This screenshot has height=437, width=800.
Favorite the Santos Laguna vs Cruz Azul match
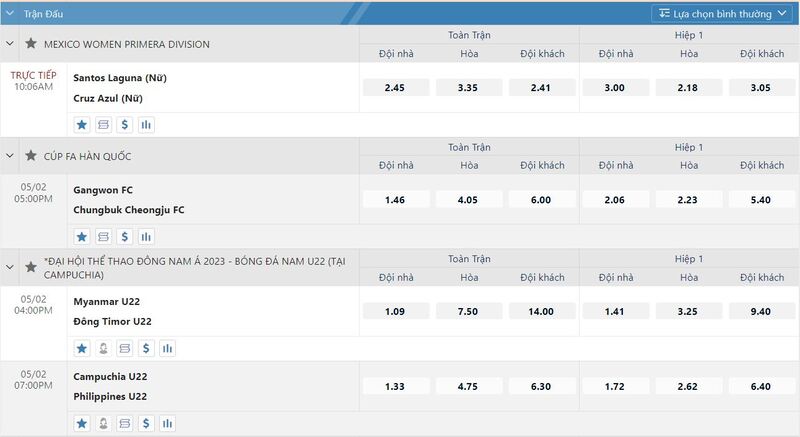[82, 125]
